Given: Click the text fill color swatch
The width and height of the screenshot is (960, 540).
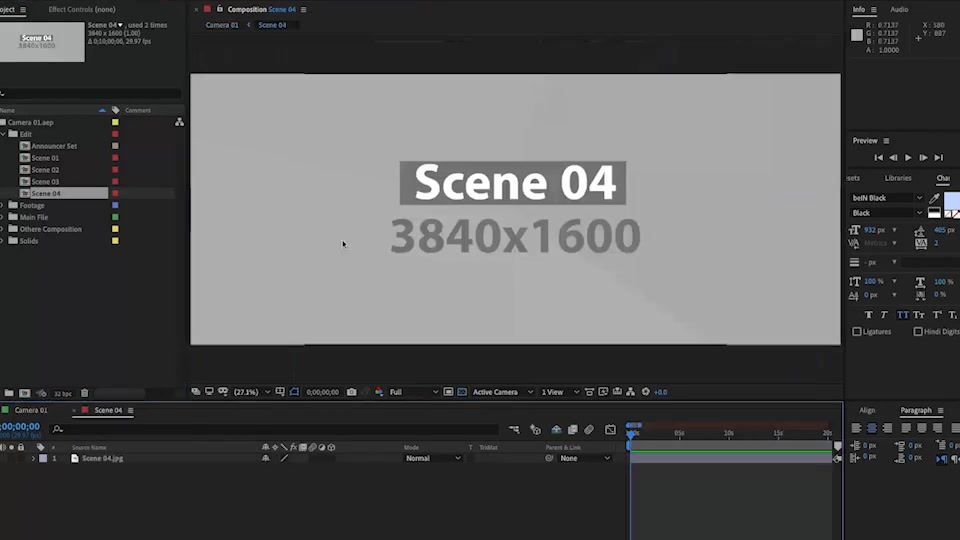Looking at the screenshot, I should 951,200.
